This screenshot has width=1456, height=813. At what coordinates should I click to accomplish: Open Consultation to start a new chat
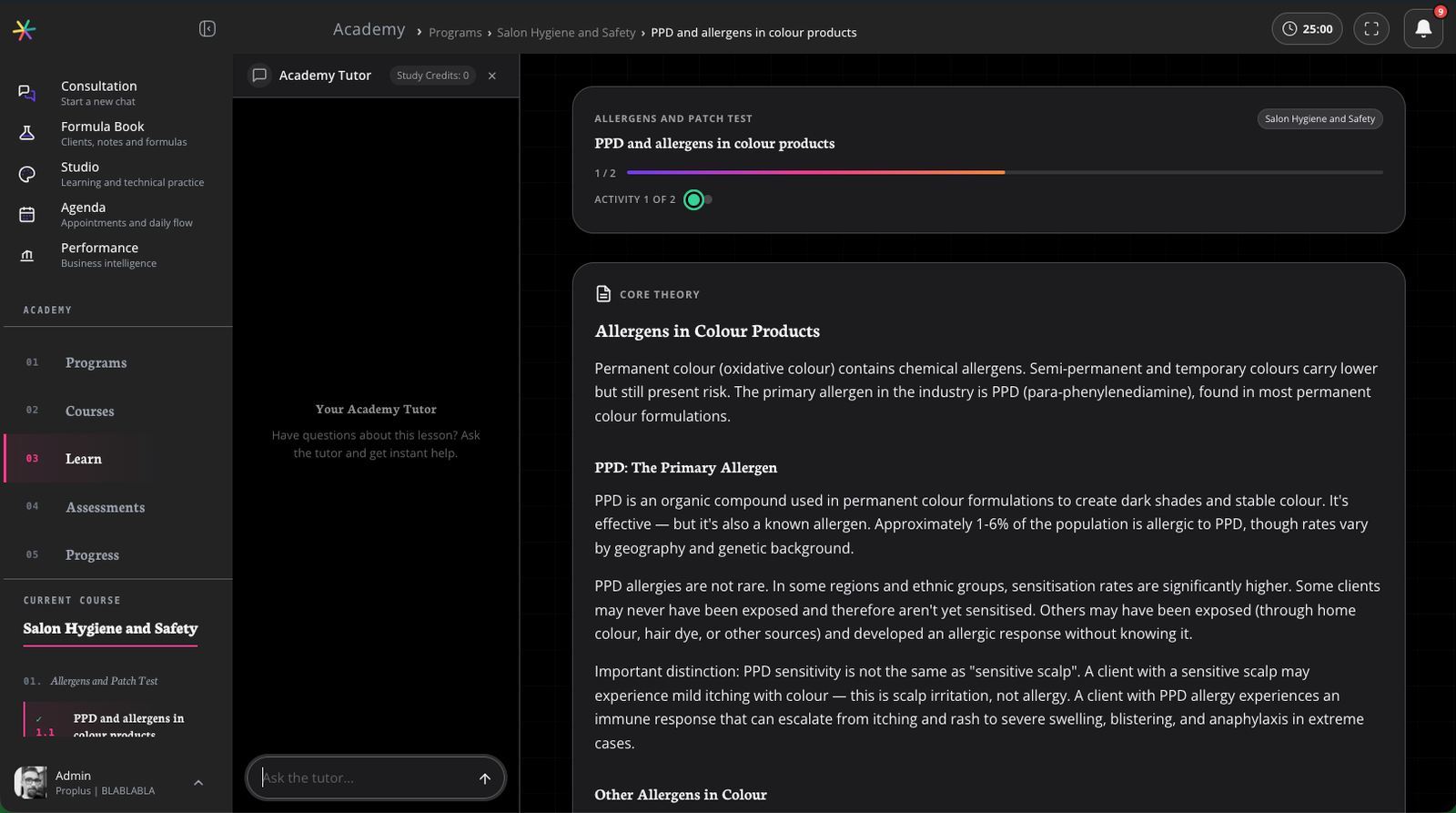(x=118, y=93)
